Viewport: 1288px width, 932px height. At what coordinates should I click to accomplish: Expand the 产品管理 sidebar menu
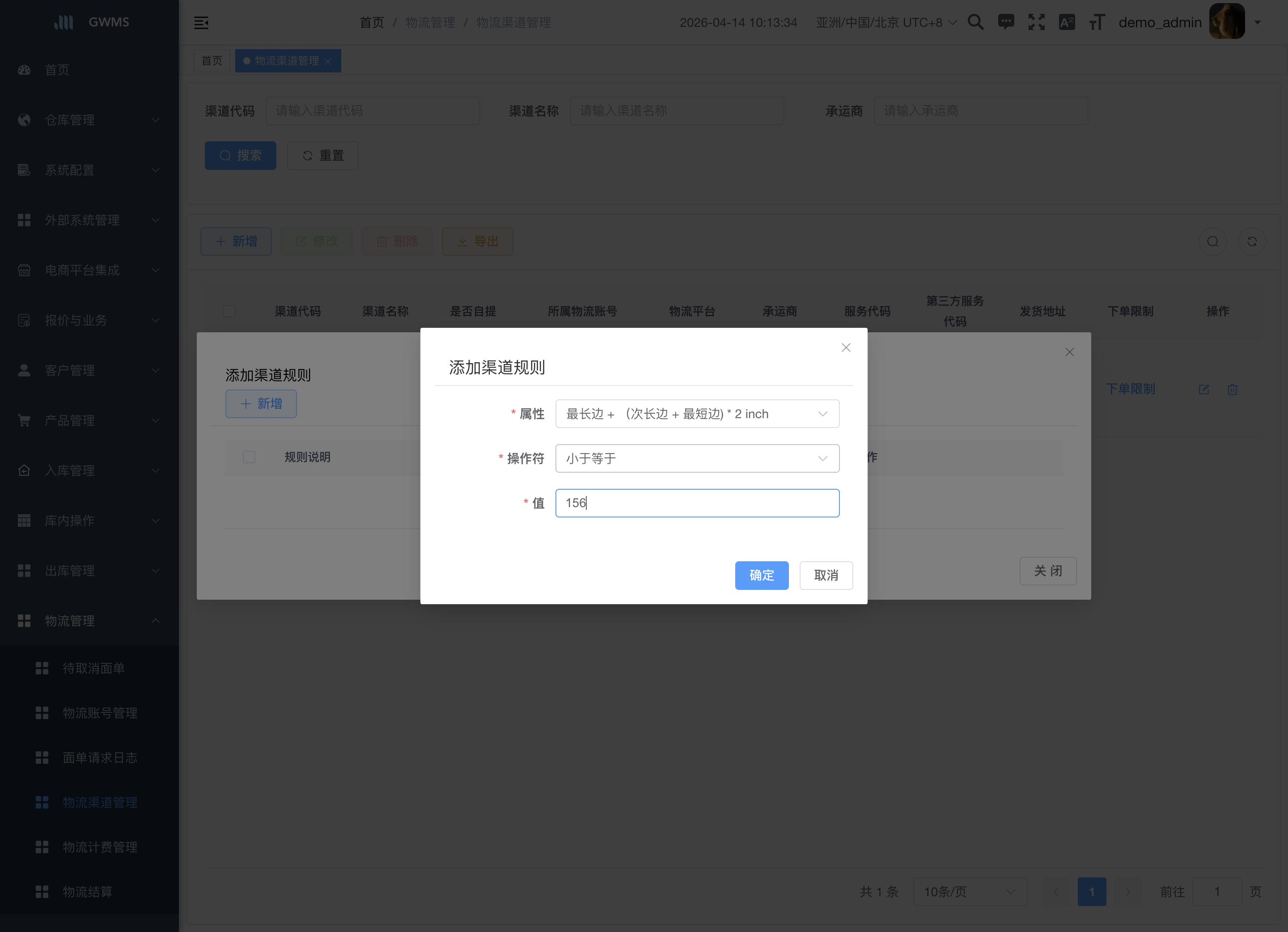coord(89,420)
